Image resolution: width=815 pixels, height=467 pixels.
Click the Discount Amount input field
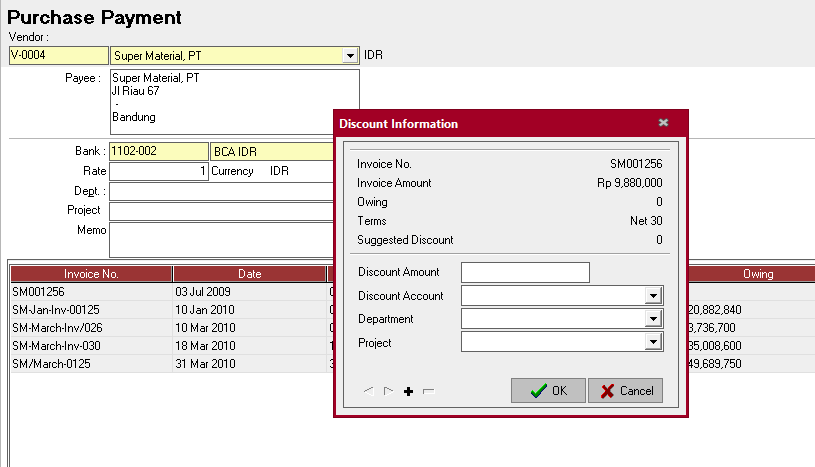(525, 272)
